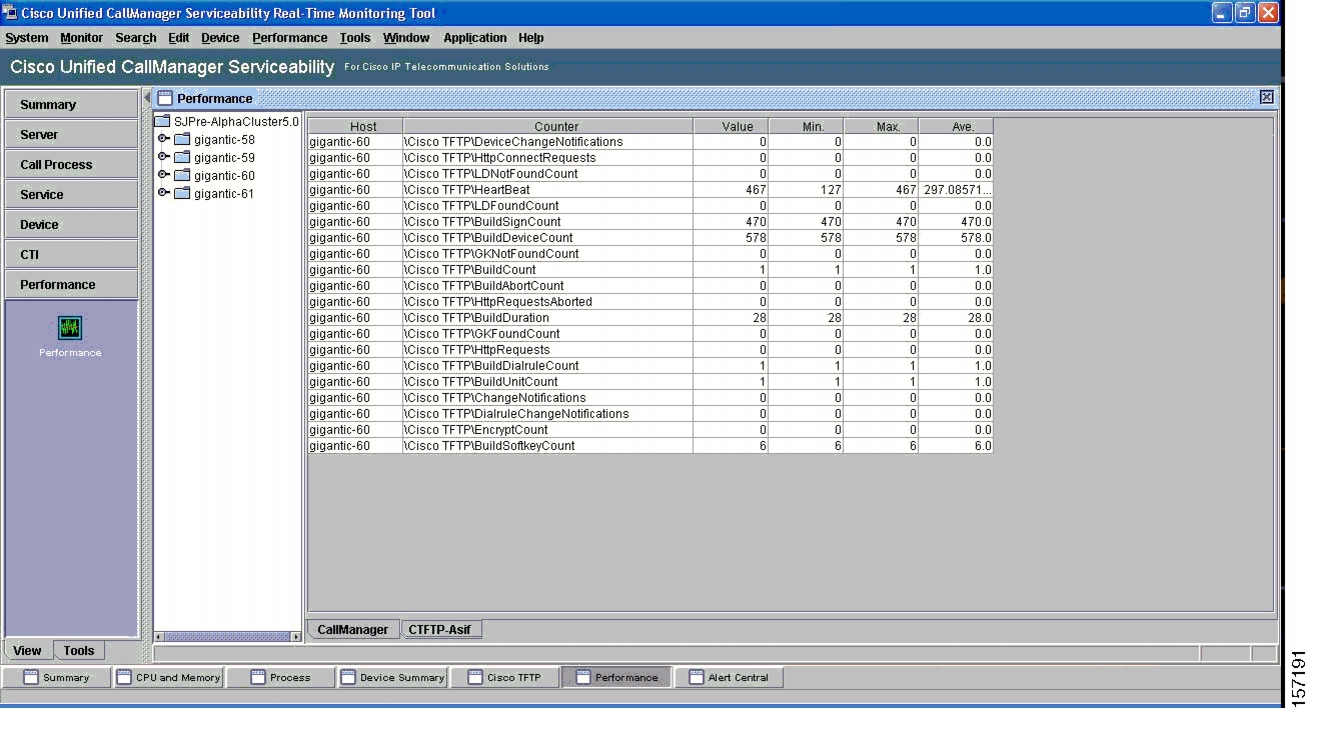Select the Summary sidebar button
The image size is (1343, 745).
tap(71, 104)
